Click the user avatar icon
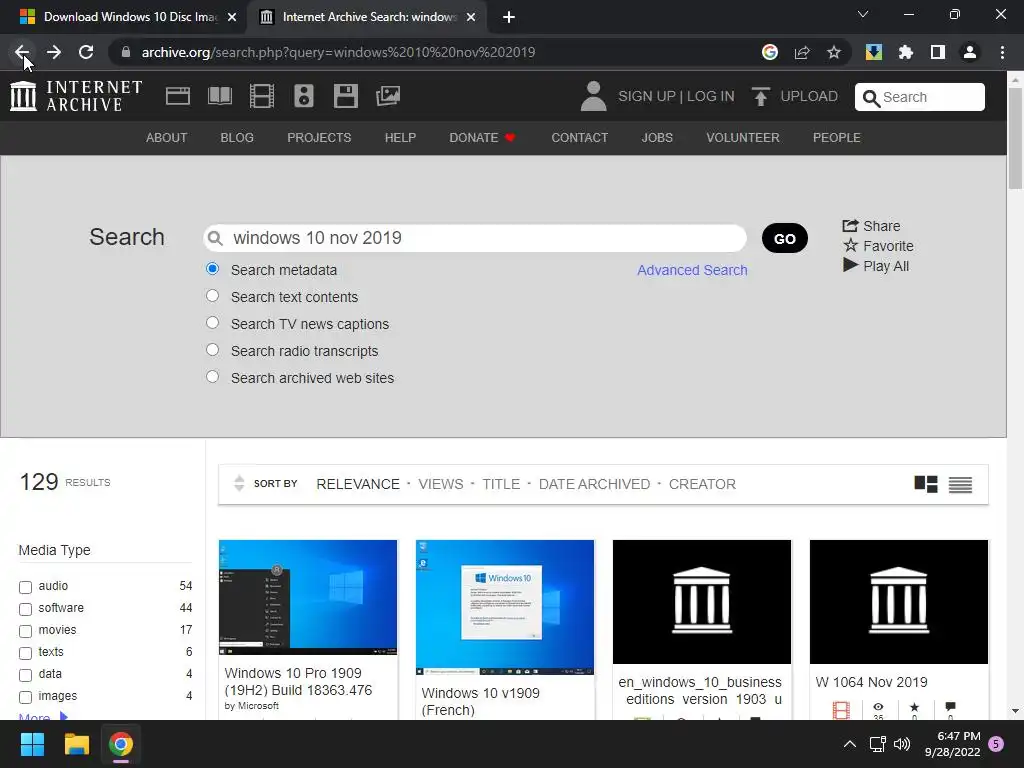Image resolution: width=1024 pixels, height=768 pixels. 593,96
